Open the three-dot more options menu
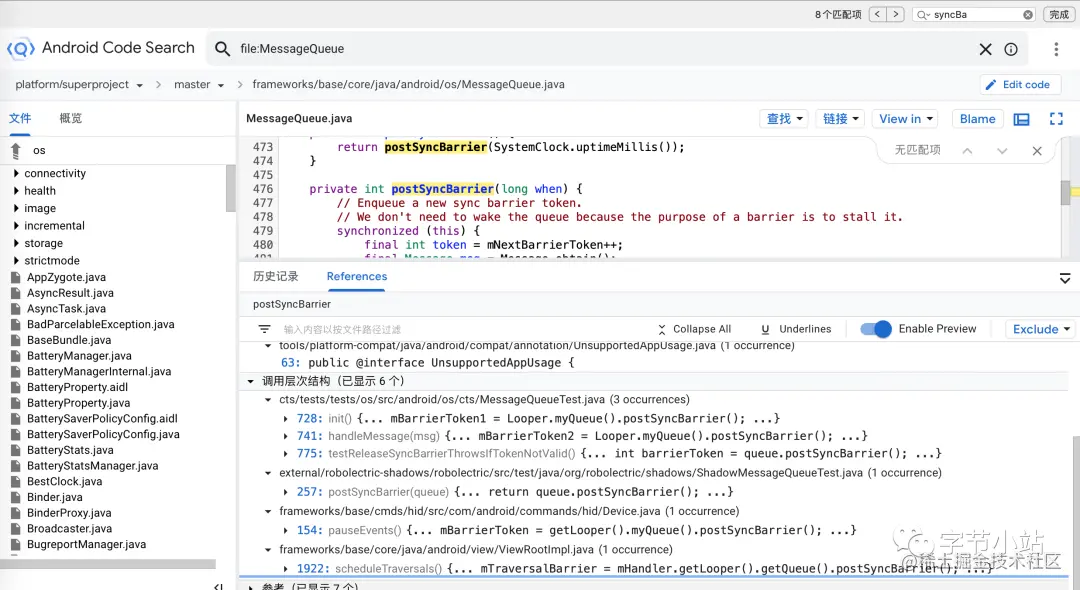Screen dimensions: 1080x590 tap(1056, 49)
